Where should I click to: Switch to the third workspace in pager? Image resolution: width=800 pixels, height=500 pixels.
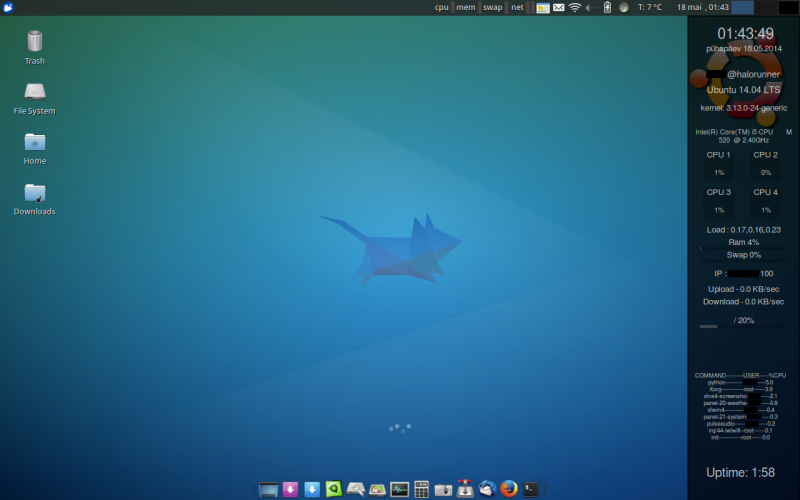(788, 7)
